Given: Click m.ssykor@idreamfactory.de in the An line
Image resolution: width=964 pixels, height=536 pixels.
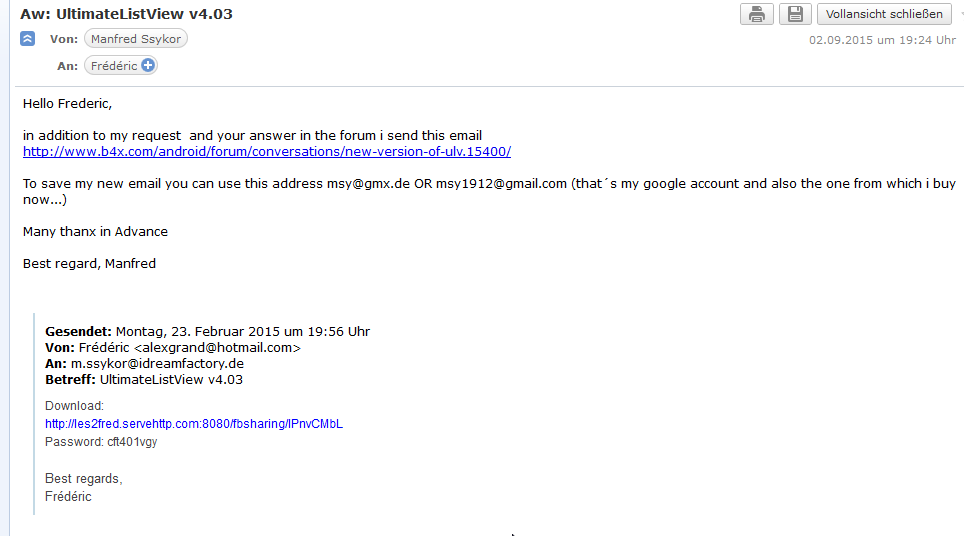Looking at the screenshot, I should point(157,364).
